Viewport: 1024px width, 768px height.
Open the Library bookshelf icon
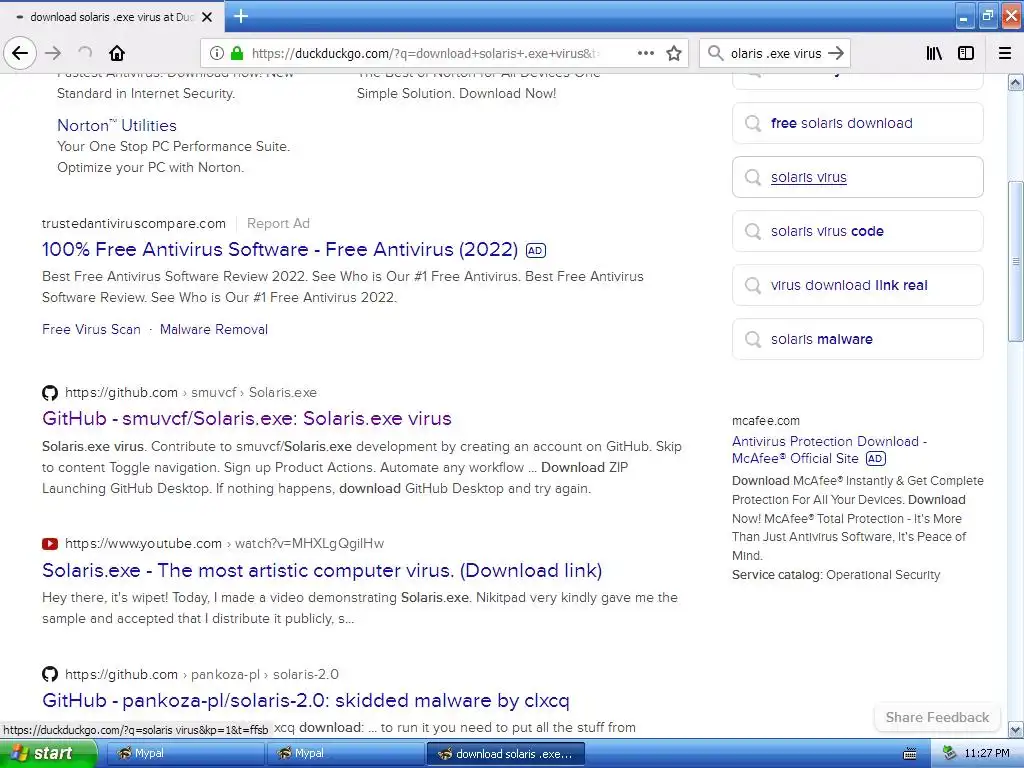click(x=934, y=53)
